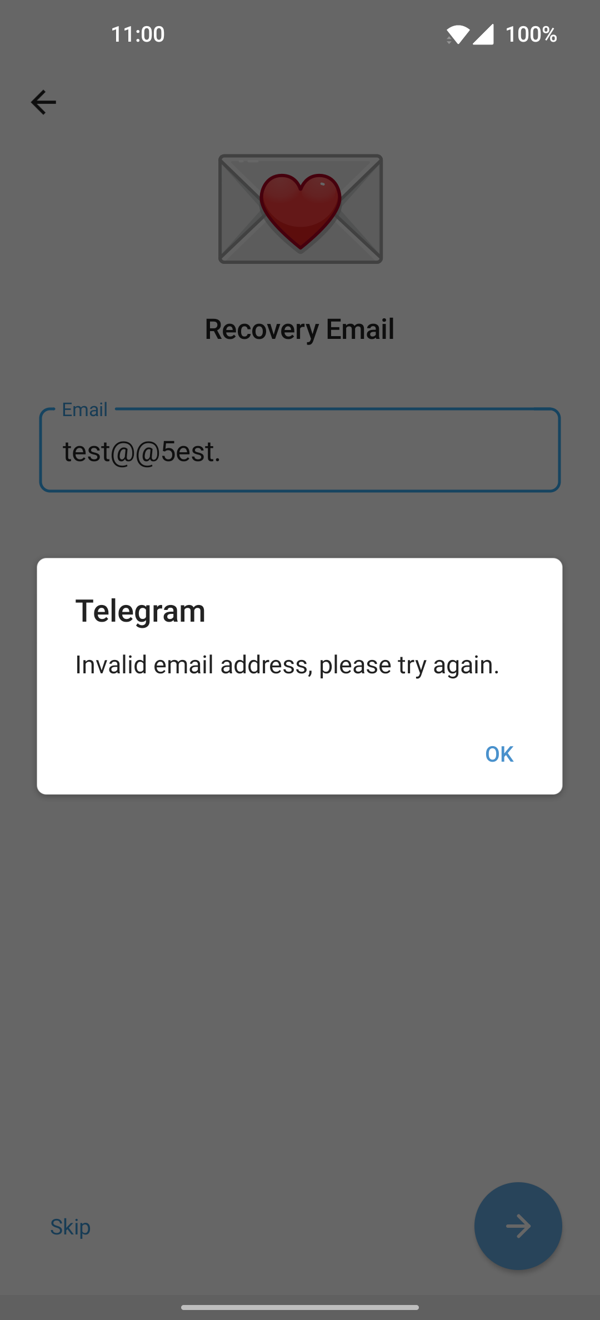This screenshot has width=600, height=1320.
Task: Tap the entered text test@@5est.
Action: (141, 452)
